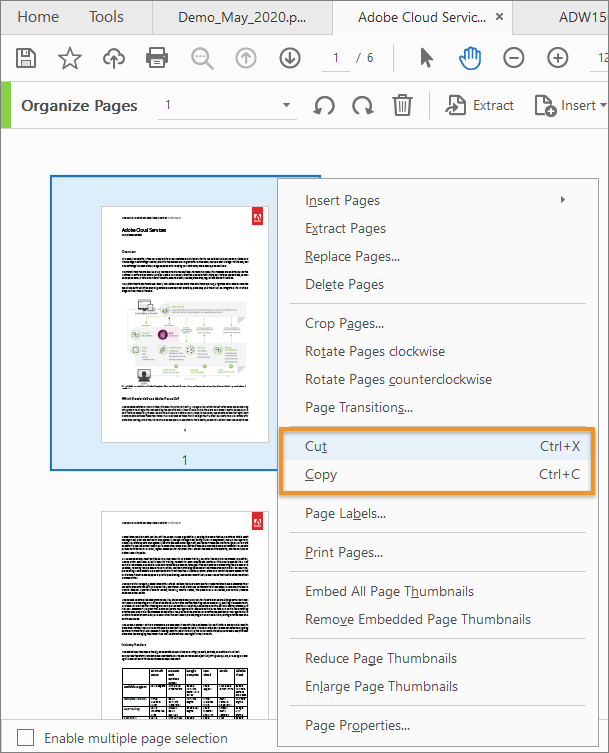
Task: Select Rotate Pages counterclockwise menu item
Action: (x=438, y=379)
